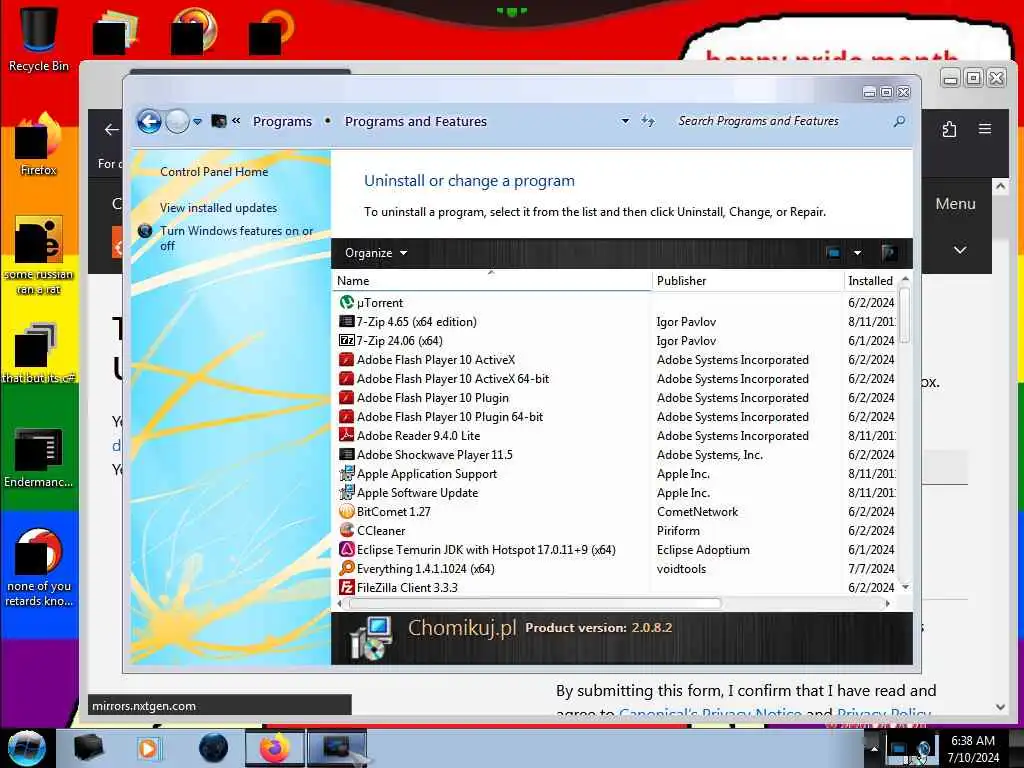Click the Back arrow in Programs and Features
Viewport: 1024px width, 768px height.
150,121
